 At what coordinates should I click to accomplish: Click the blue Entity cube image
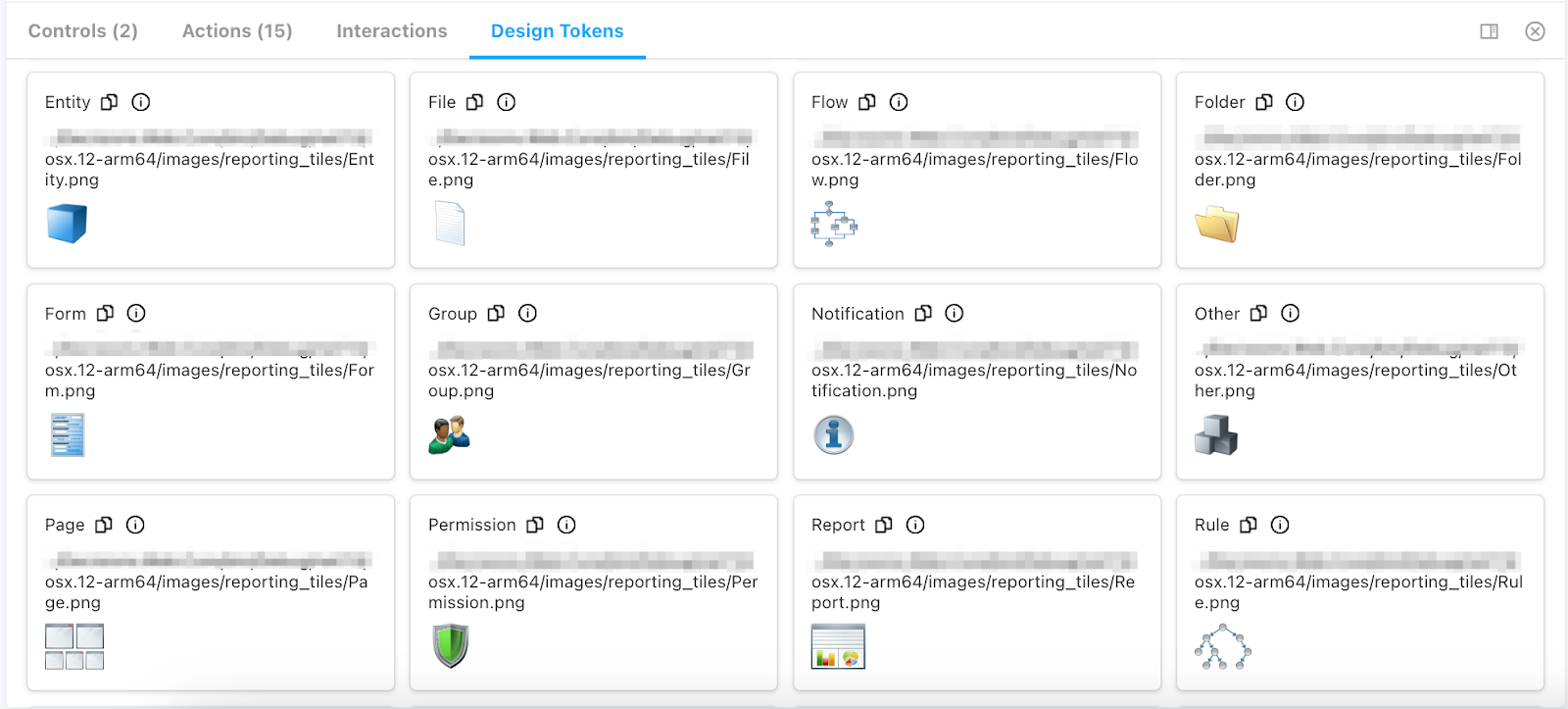point(67,224)
